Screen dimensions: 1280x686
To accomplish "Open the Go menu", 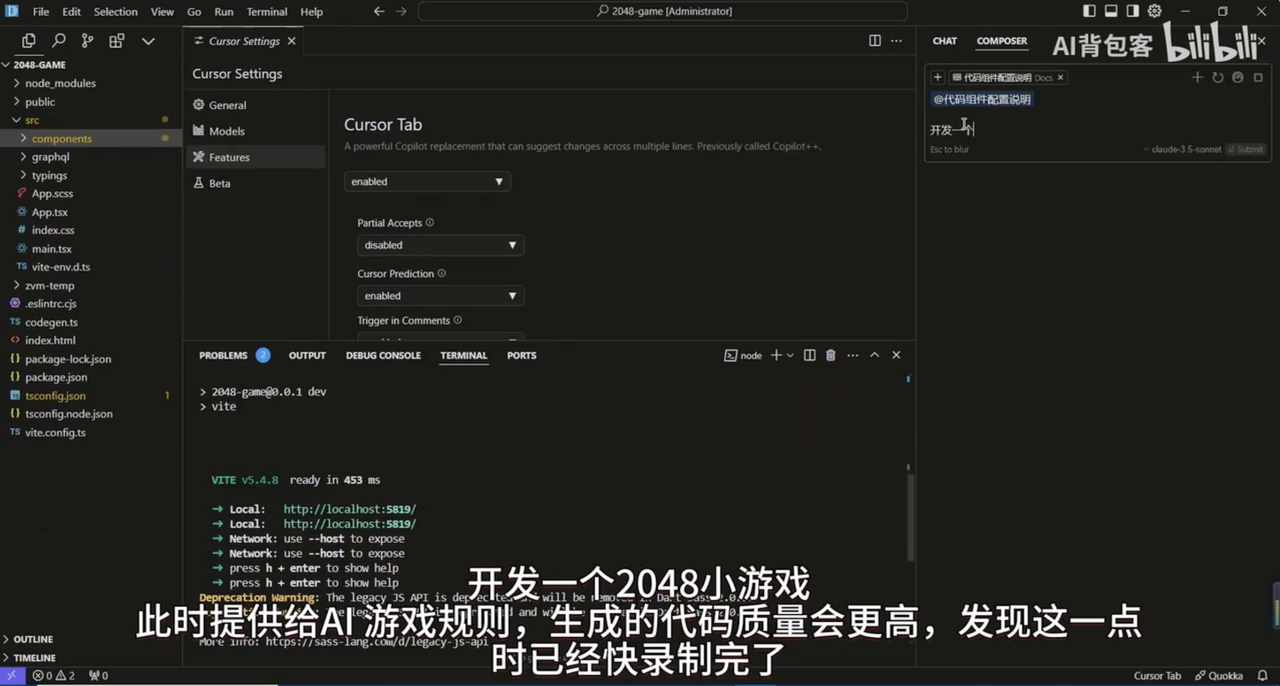I will (194, 12).
